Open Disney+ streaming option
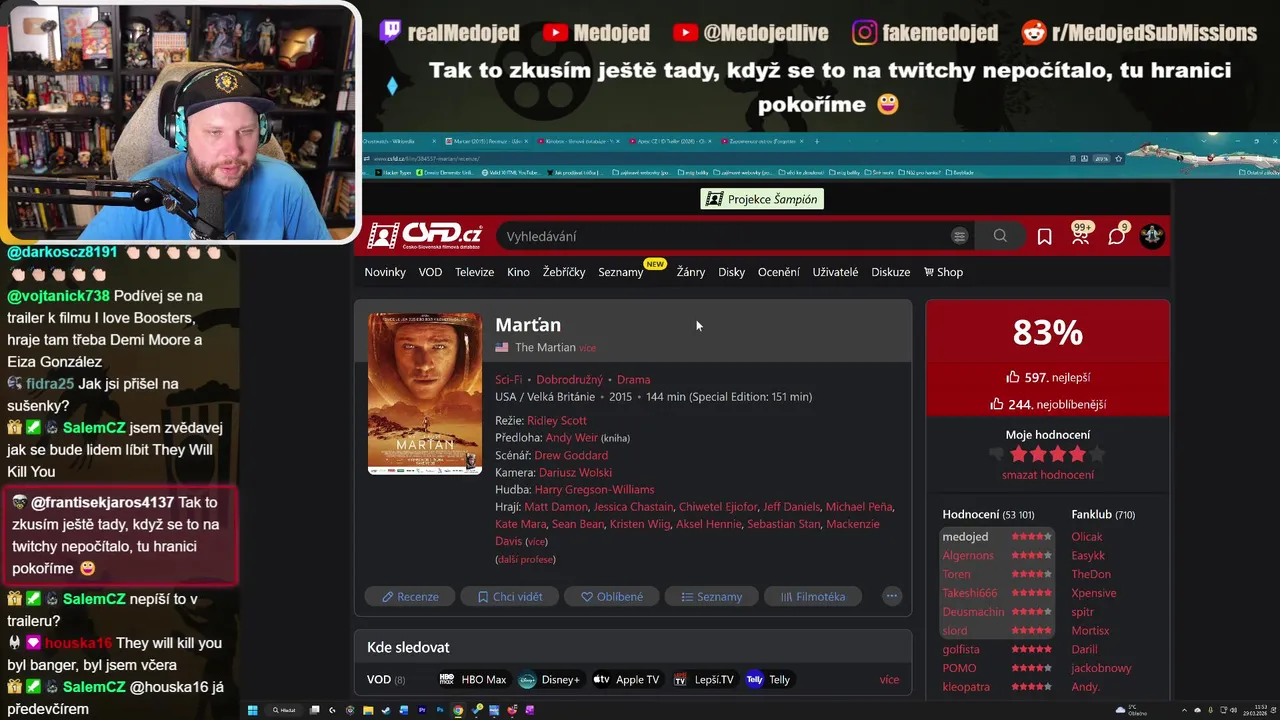The height and width of the screenshot is (720, 1280). [549, 679]
